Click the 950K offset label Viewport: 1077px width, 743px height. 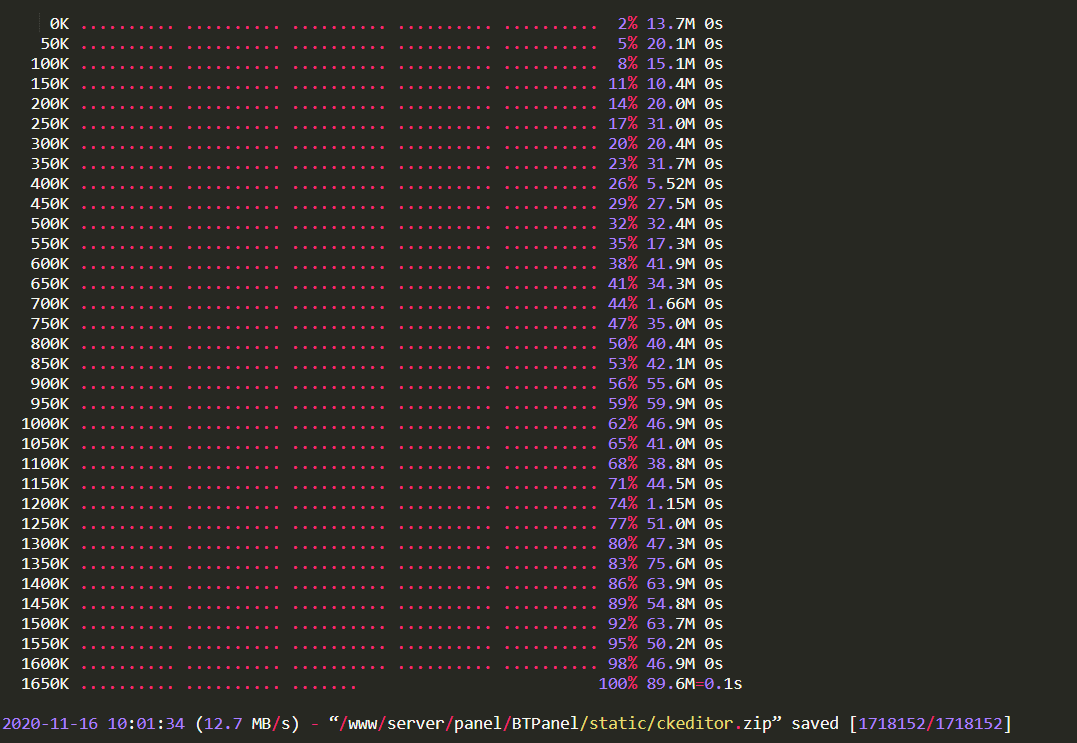coord(49,404)
